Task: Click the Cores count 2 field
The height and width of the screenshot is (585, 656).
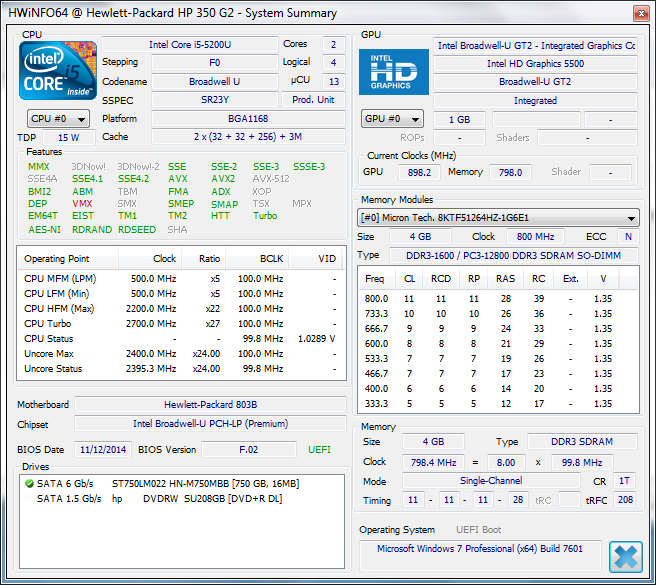Action: coord(333,44)
